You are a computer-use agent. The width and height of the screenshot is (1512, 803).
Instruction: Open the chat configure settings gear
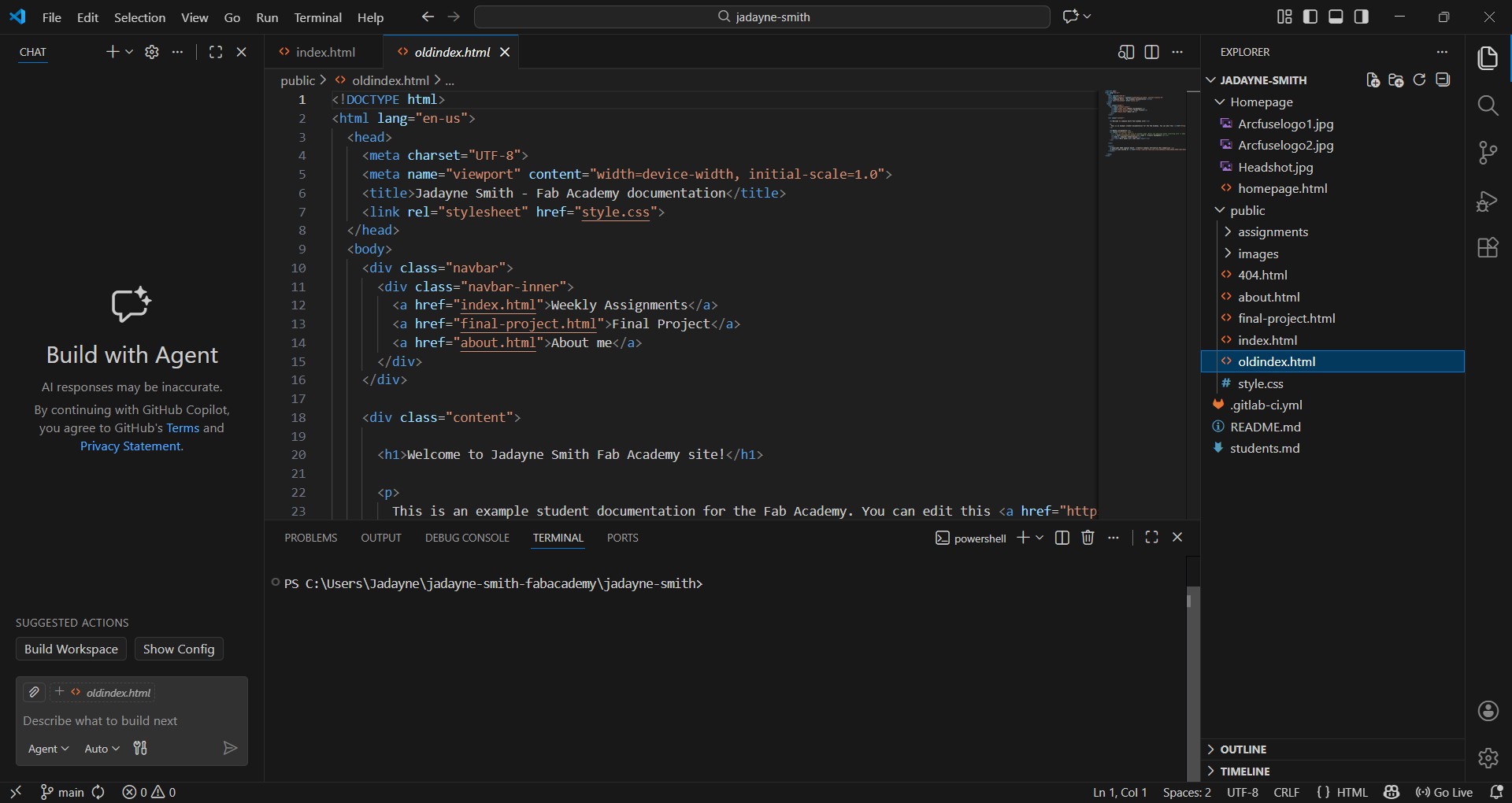pyautogui.click(x=151, y=52)
